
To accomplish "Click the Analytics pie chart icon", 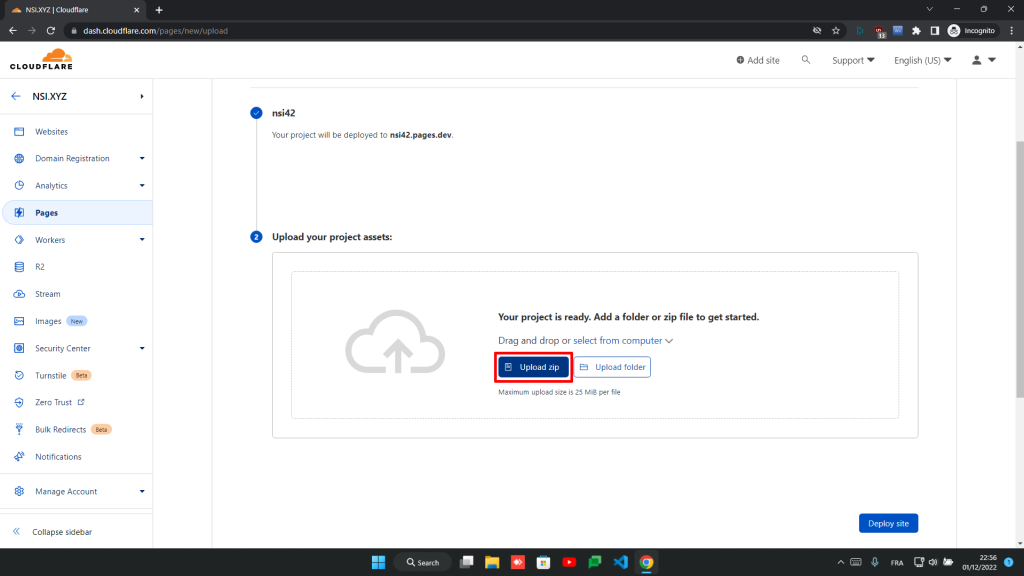I will 19,185.
